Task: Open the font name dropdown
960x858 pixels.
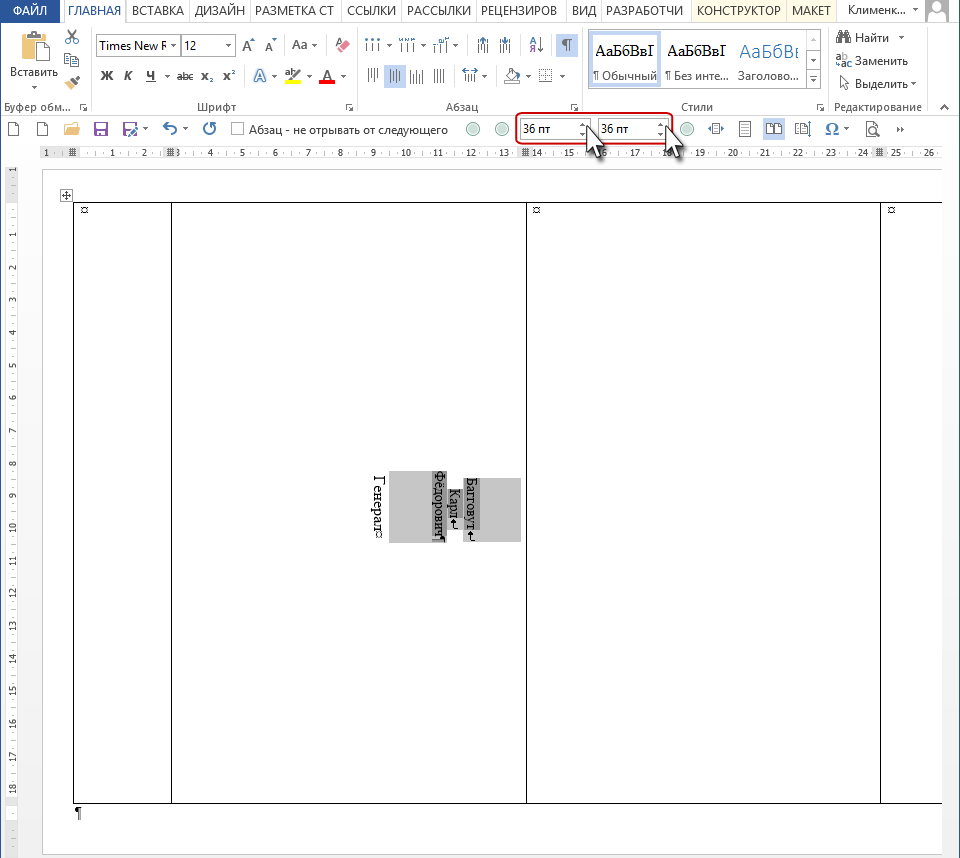Action: click(x=174, y=46)
